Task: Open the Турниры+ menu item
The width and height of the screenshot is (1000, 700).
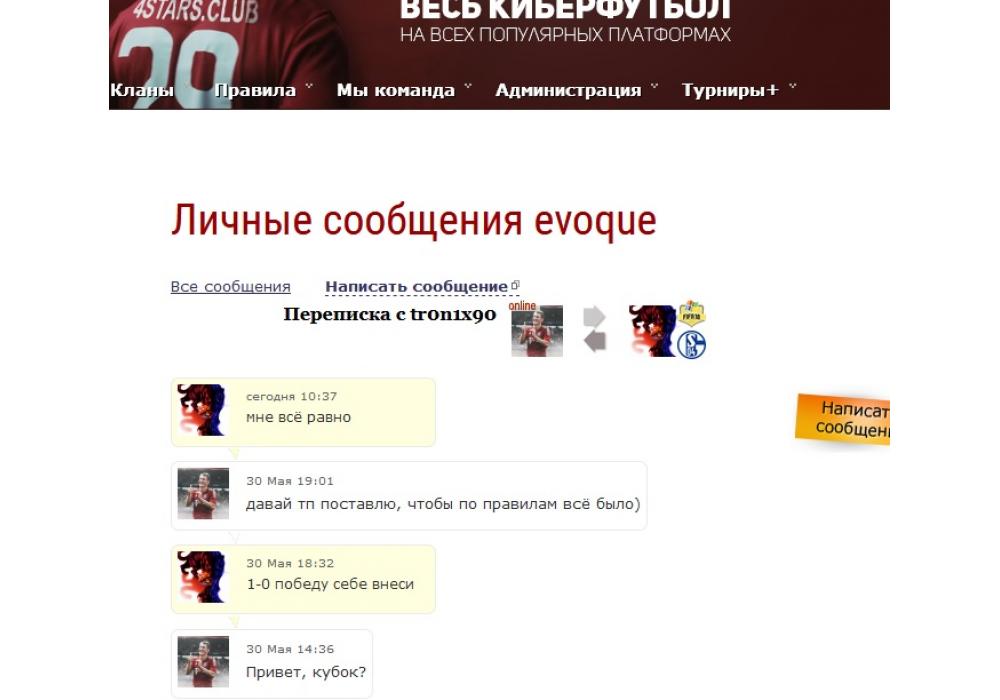Action: pyautogui.click(x=730, y=91)
